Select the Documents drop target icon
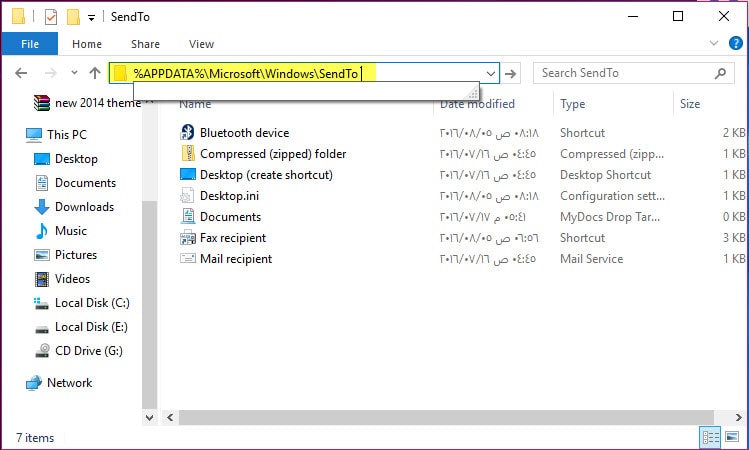 (x=187, y=216)
